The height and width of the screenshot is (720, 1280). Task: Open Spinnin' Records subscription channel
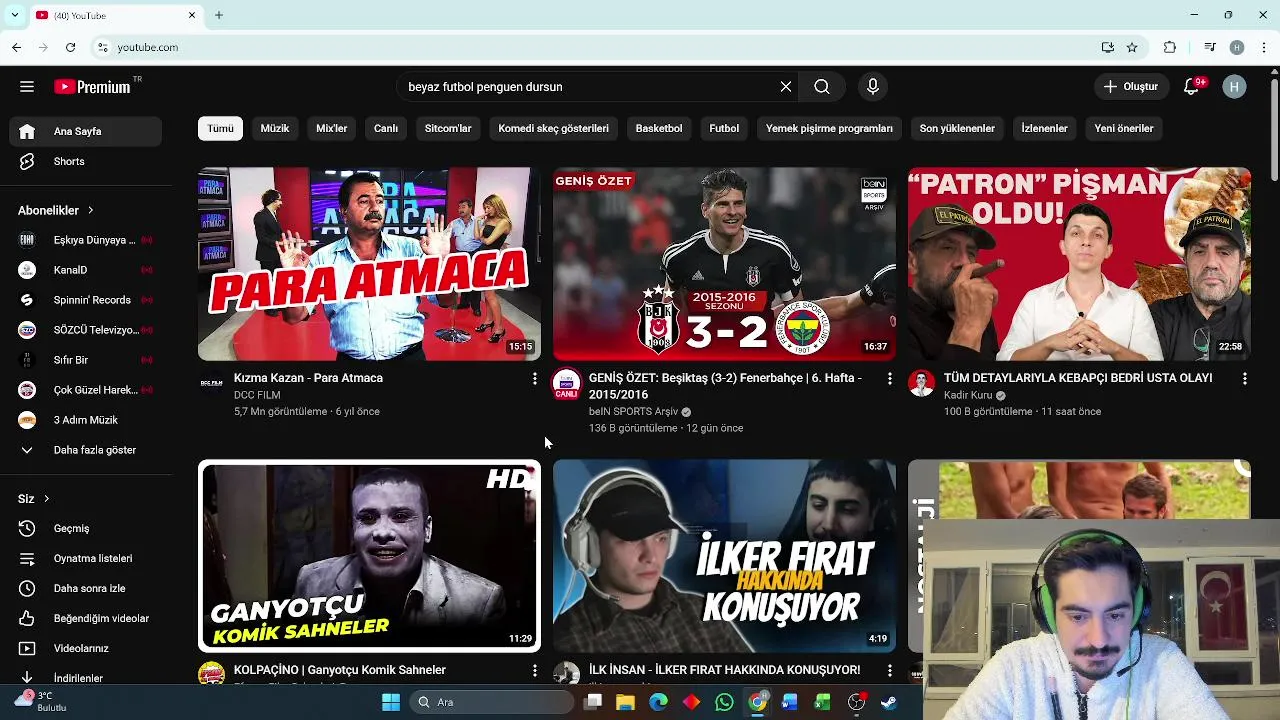(86, 300)
